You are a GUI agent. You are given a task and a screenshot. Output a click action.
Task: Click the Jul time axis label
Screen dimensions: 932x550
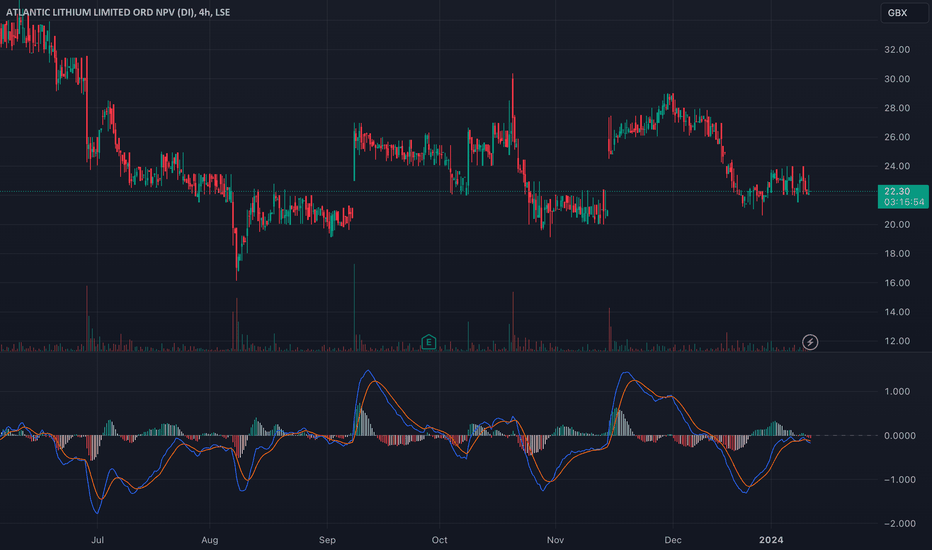pos(97,540)
